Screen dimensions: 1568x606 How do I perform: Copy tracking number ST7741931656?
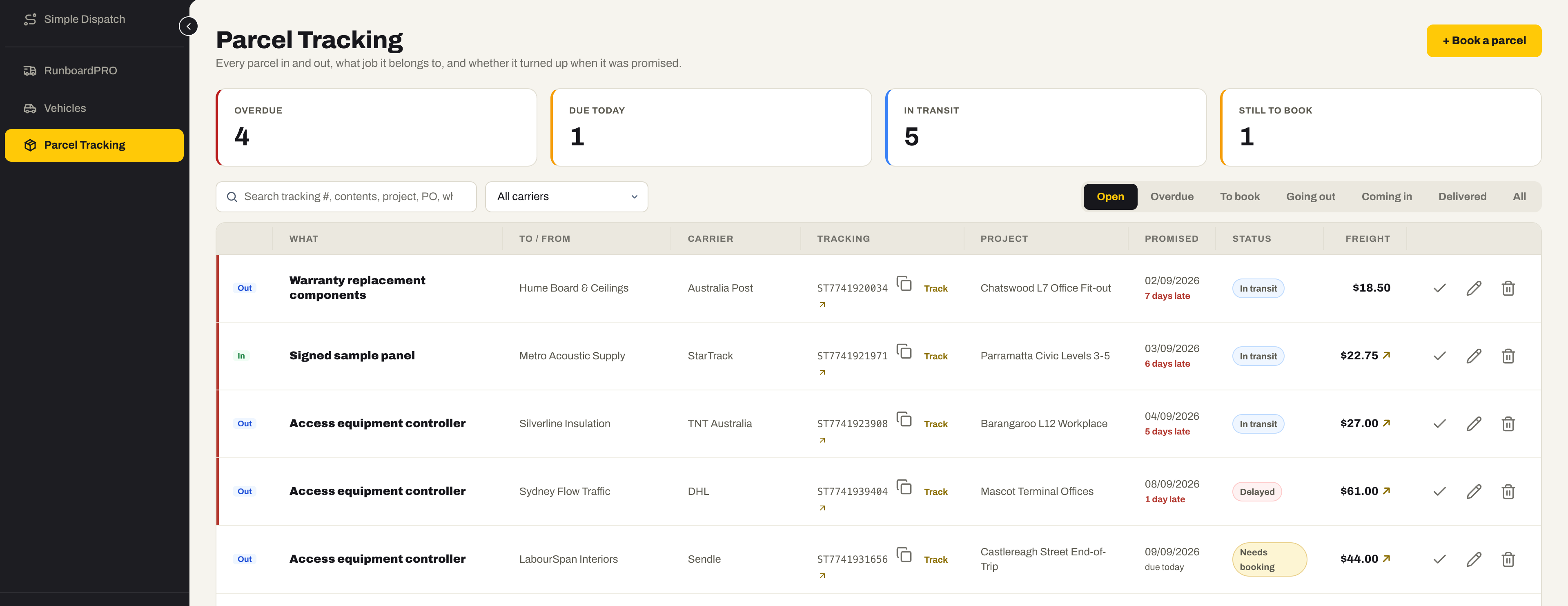(x=904, y=555)
